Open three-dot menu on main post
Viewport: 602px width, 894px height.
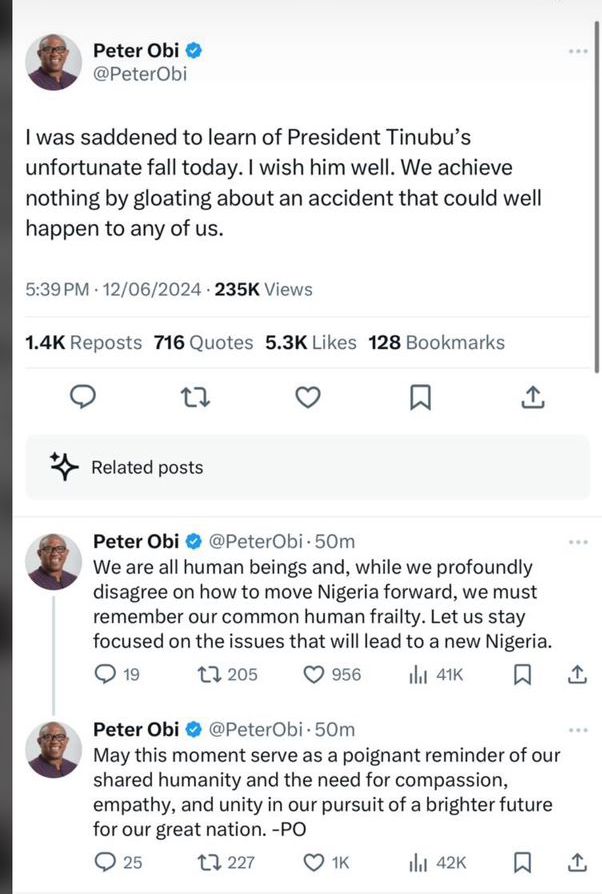[x=578, y=51]
